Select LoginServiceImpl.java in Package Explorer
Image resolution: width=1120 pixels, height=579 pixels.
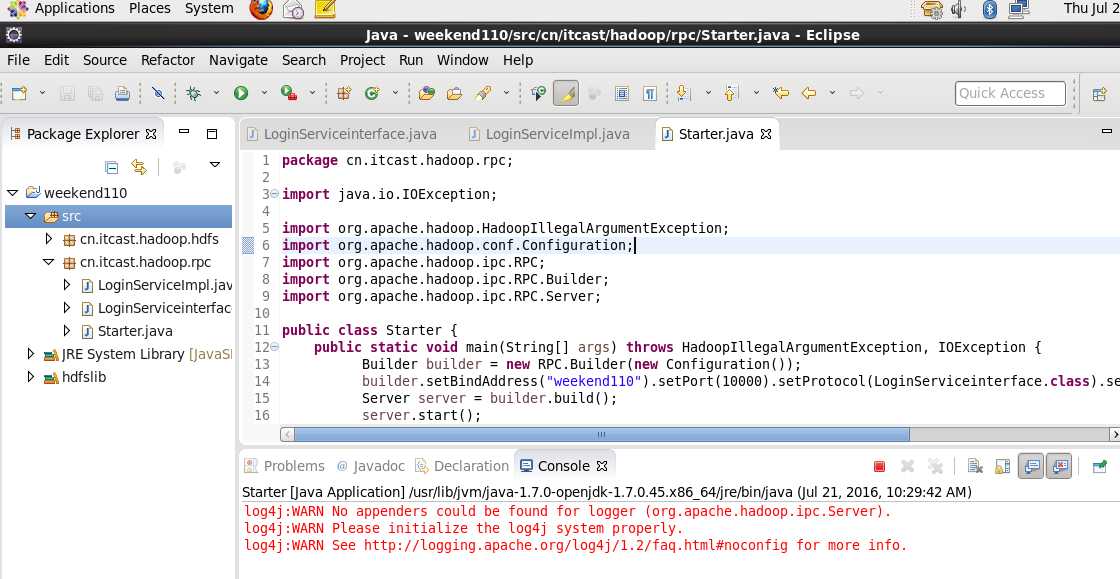point(164,286)
